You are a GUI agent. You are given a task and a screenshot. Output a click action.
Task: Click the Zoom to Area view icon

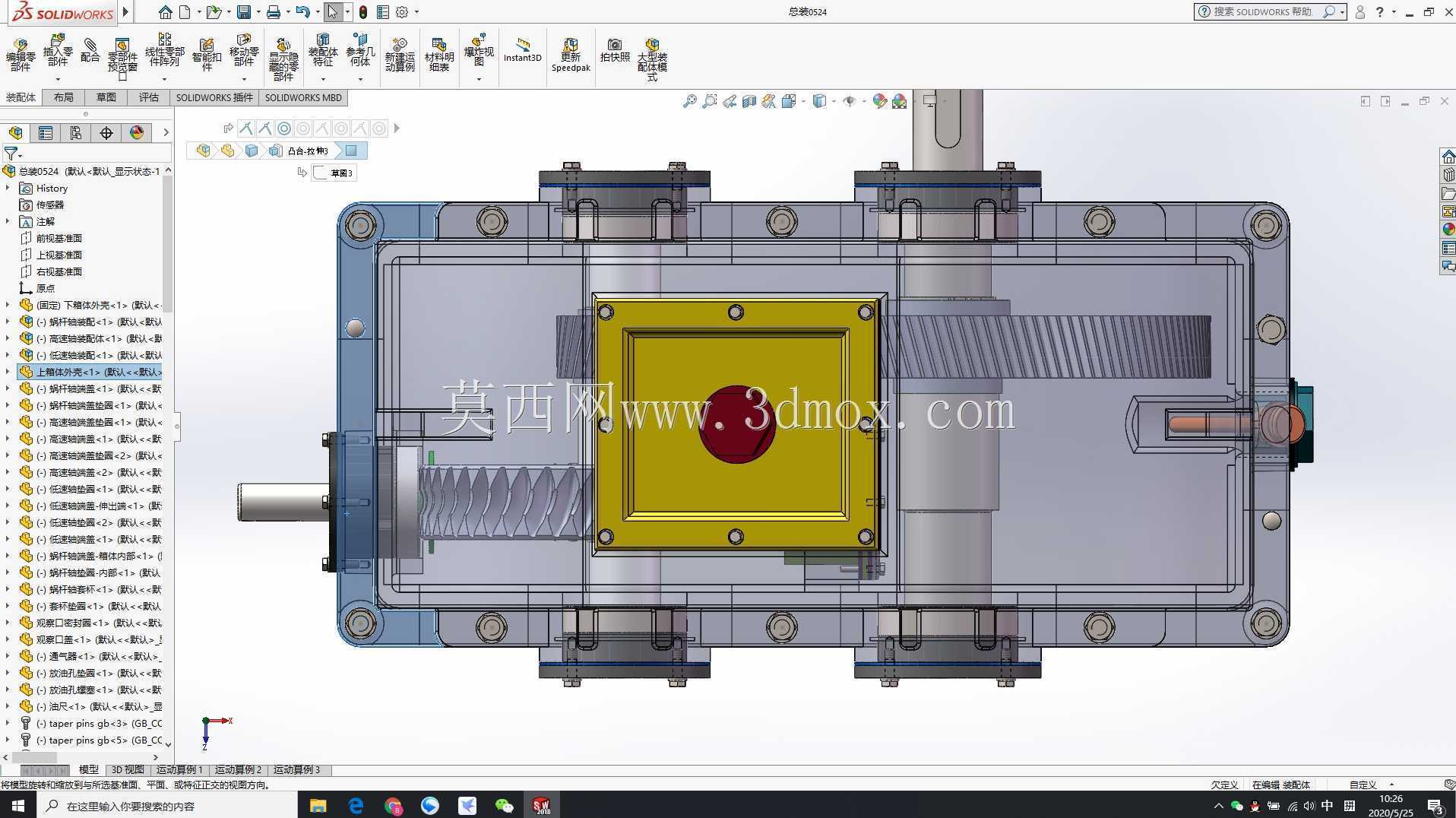point(709,101)
